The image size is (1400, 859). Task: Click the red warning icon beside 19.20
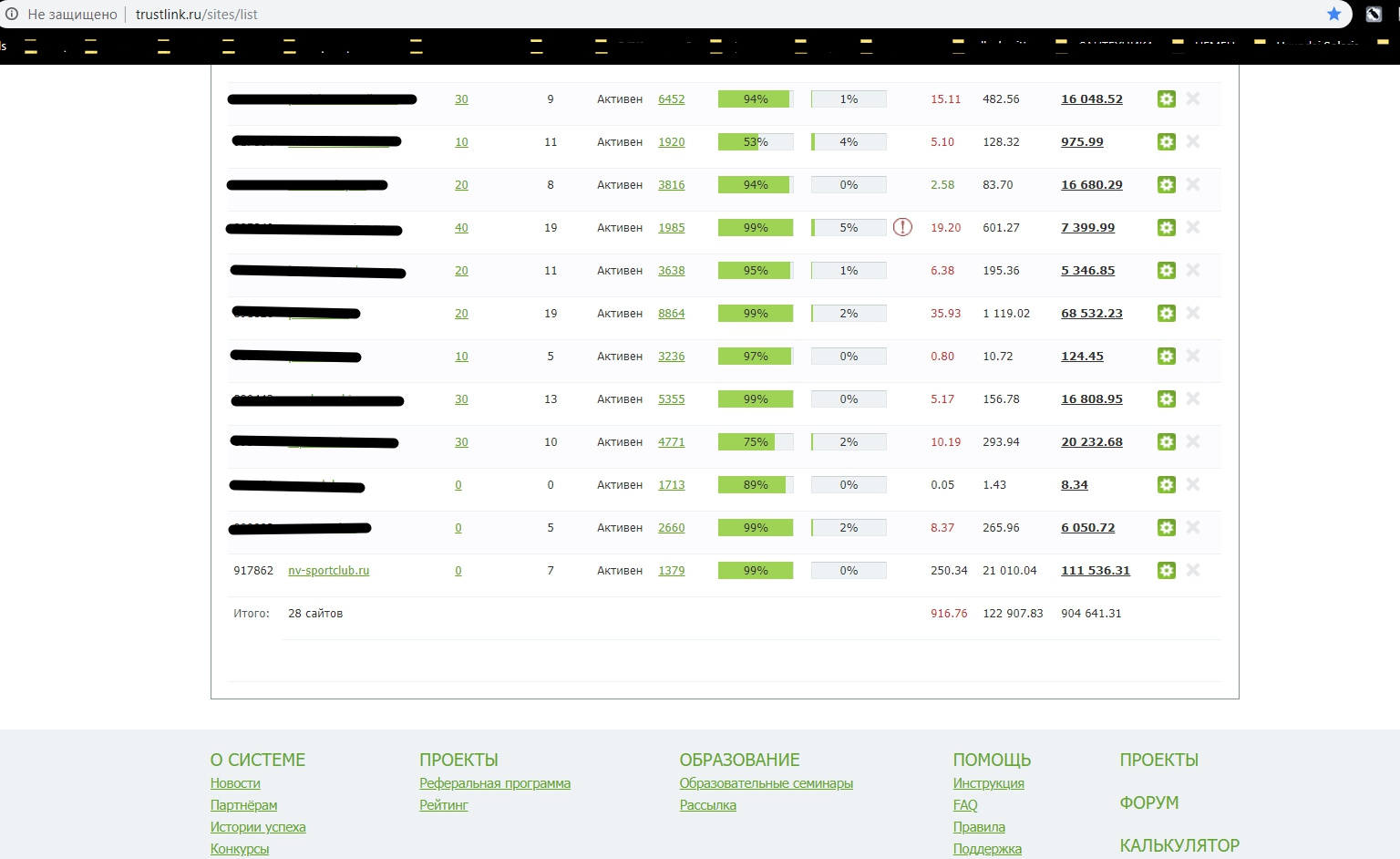click(x=902, y=227)
